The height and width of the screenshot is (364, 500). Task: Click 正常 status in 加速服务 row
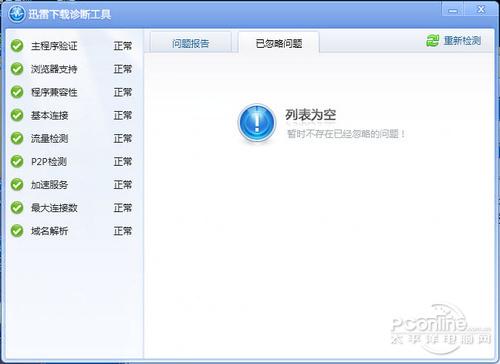click(123, 185)
